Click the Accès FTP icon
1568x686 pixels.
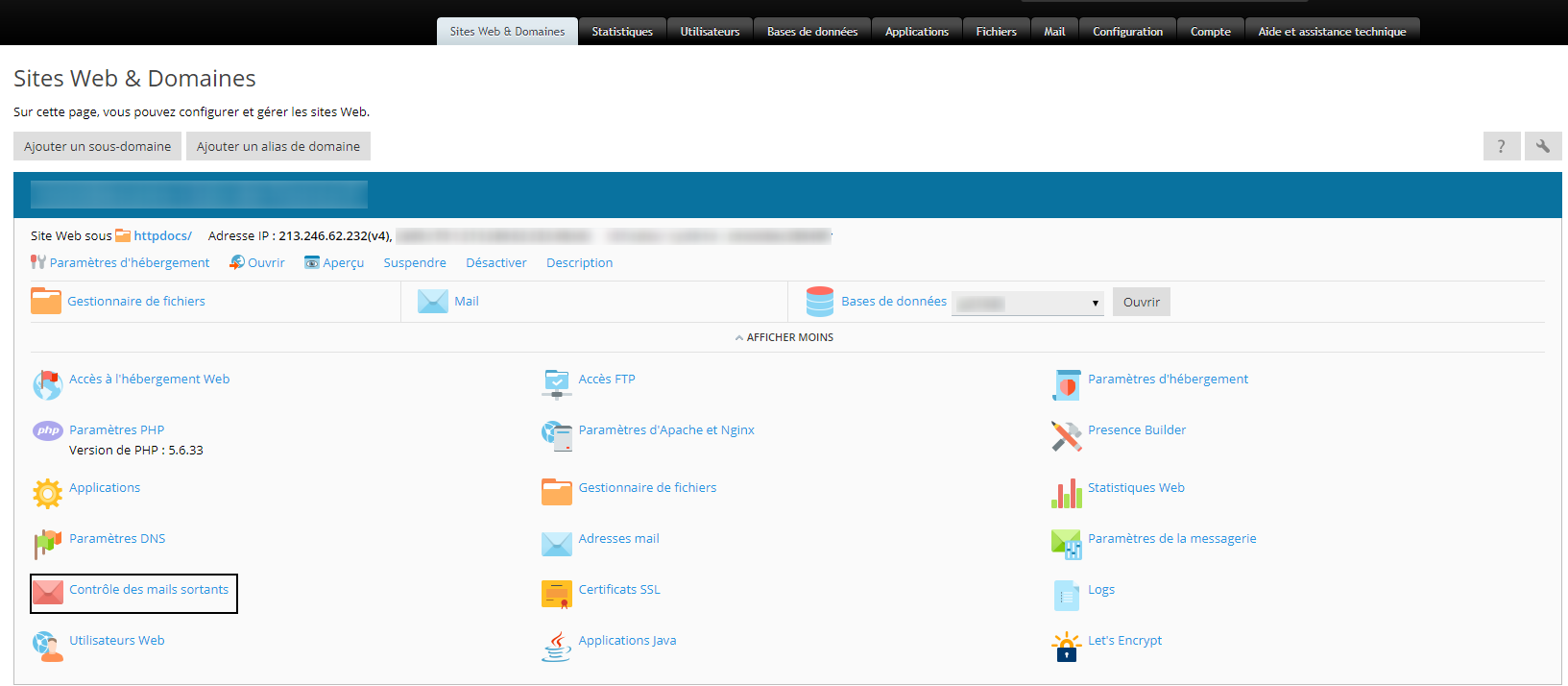(x=557, y=385)
